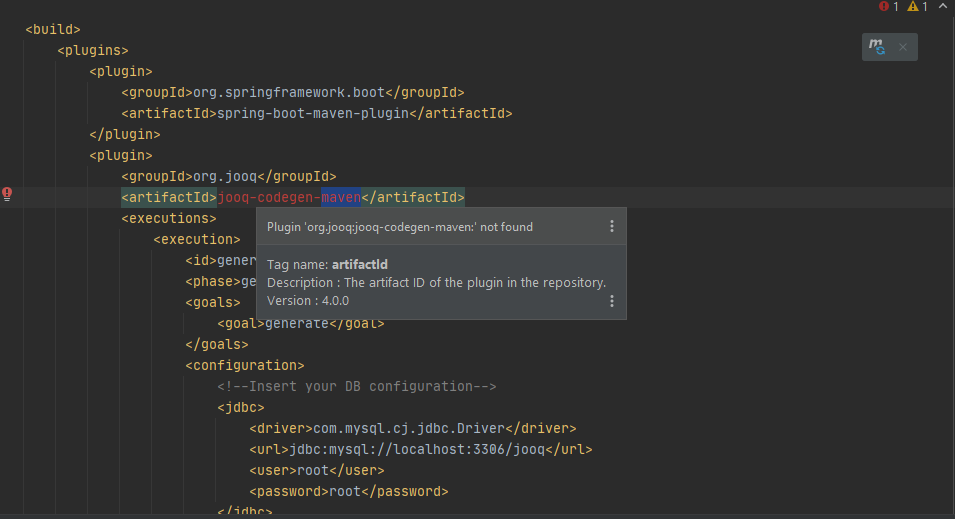The image size is (955, 519).
Task: Click 'jooq-codegen-' text in red artifactId
Action: [x=269, y=197]
